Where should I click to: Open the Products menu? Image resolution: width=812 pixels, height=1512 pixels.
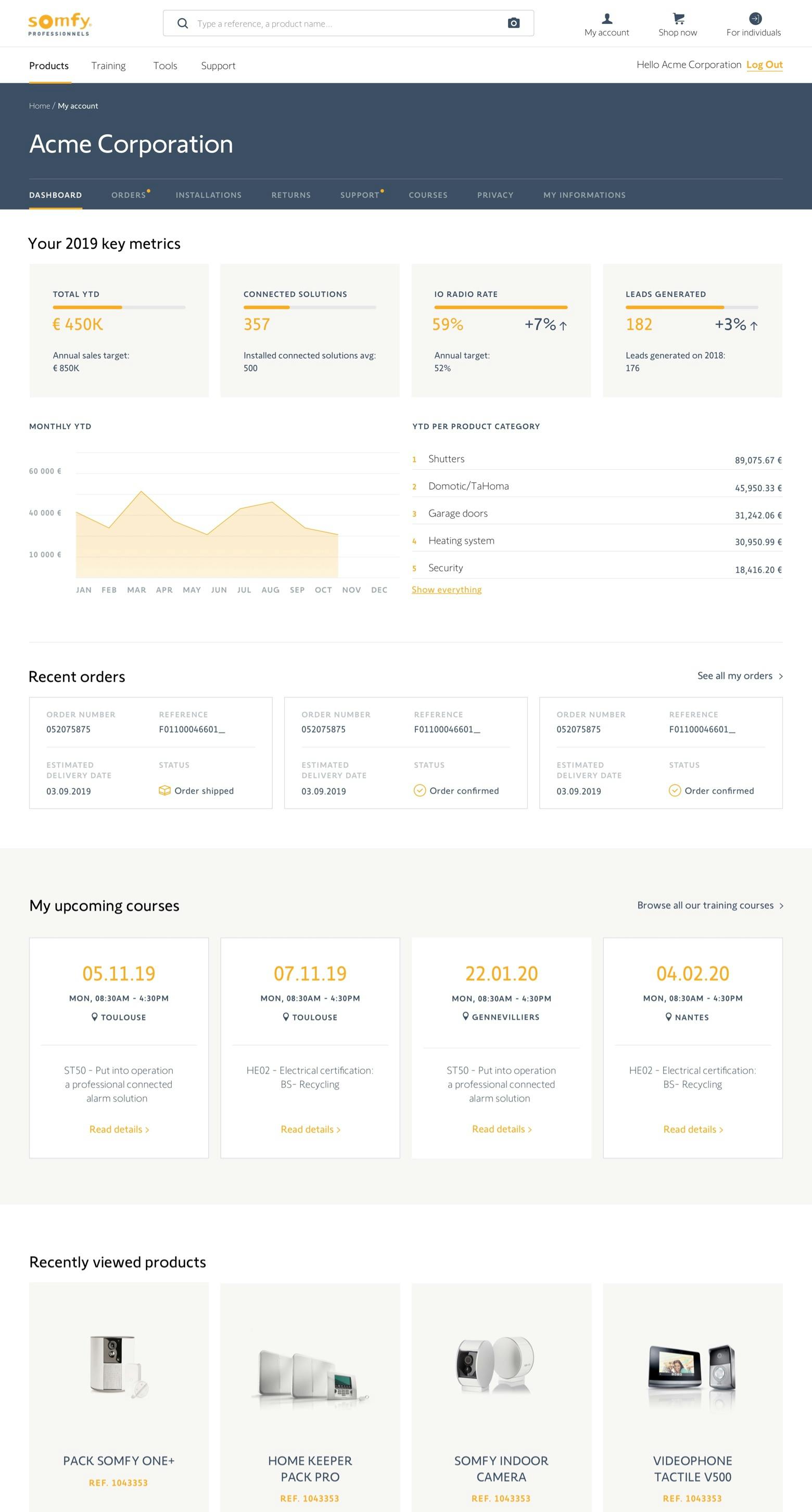tap(49, 66)
